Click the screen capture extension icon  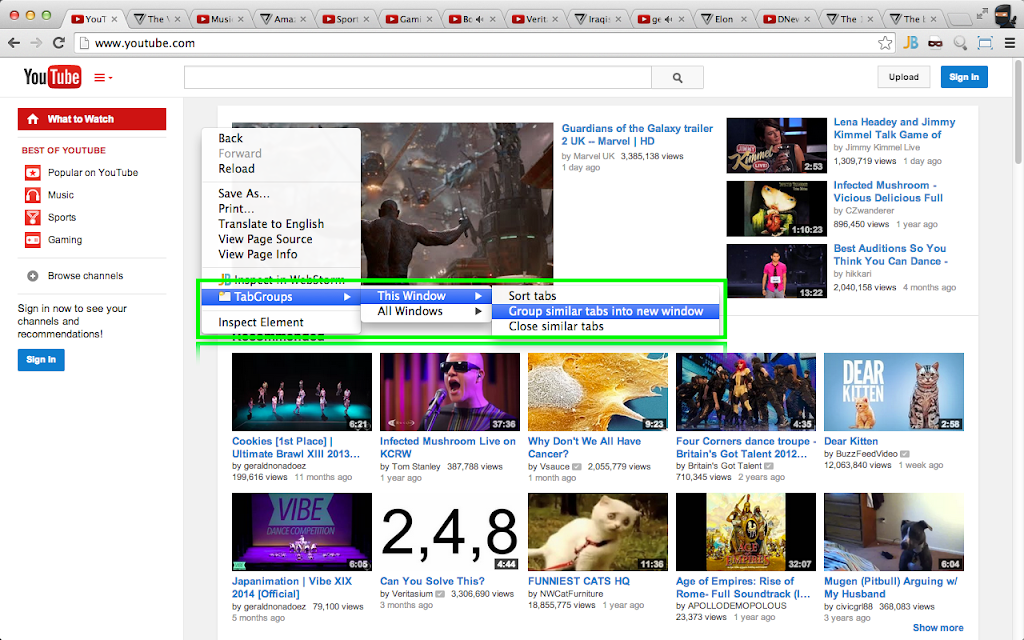click(x=985, y=43)
